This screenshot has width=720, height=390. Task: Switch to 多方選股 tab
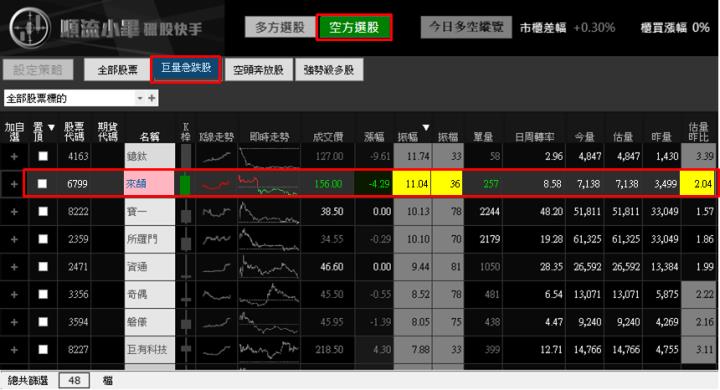click(280, 27)
